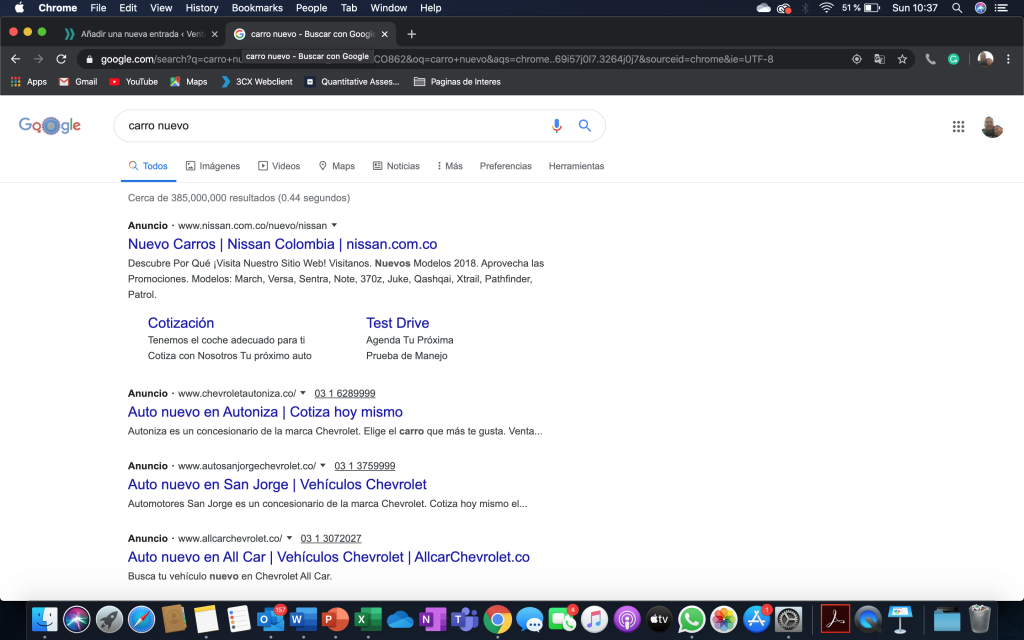The image size is (1024, 640).
Task: Open the Test Drive sitelink
Action: tap(397, 323)
